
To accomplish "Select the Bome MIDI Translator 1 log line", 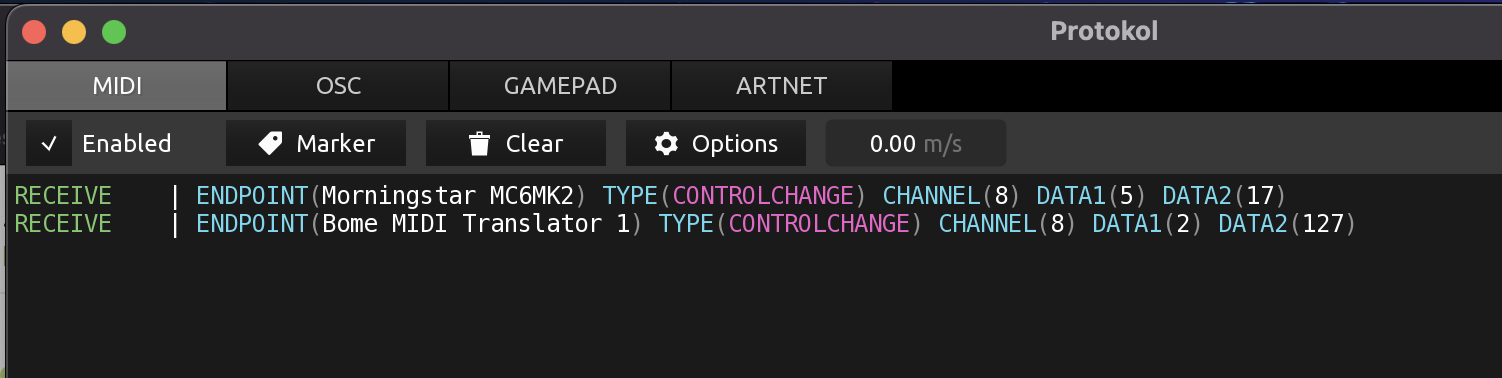I will pyautogui.click(x=685, y=223).
